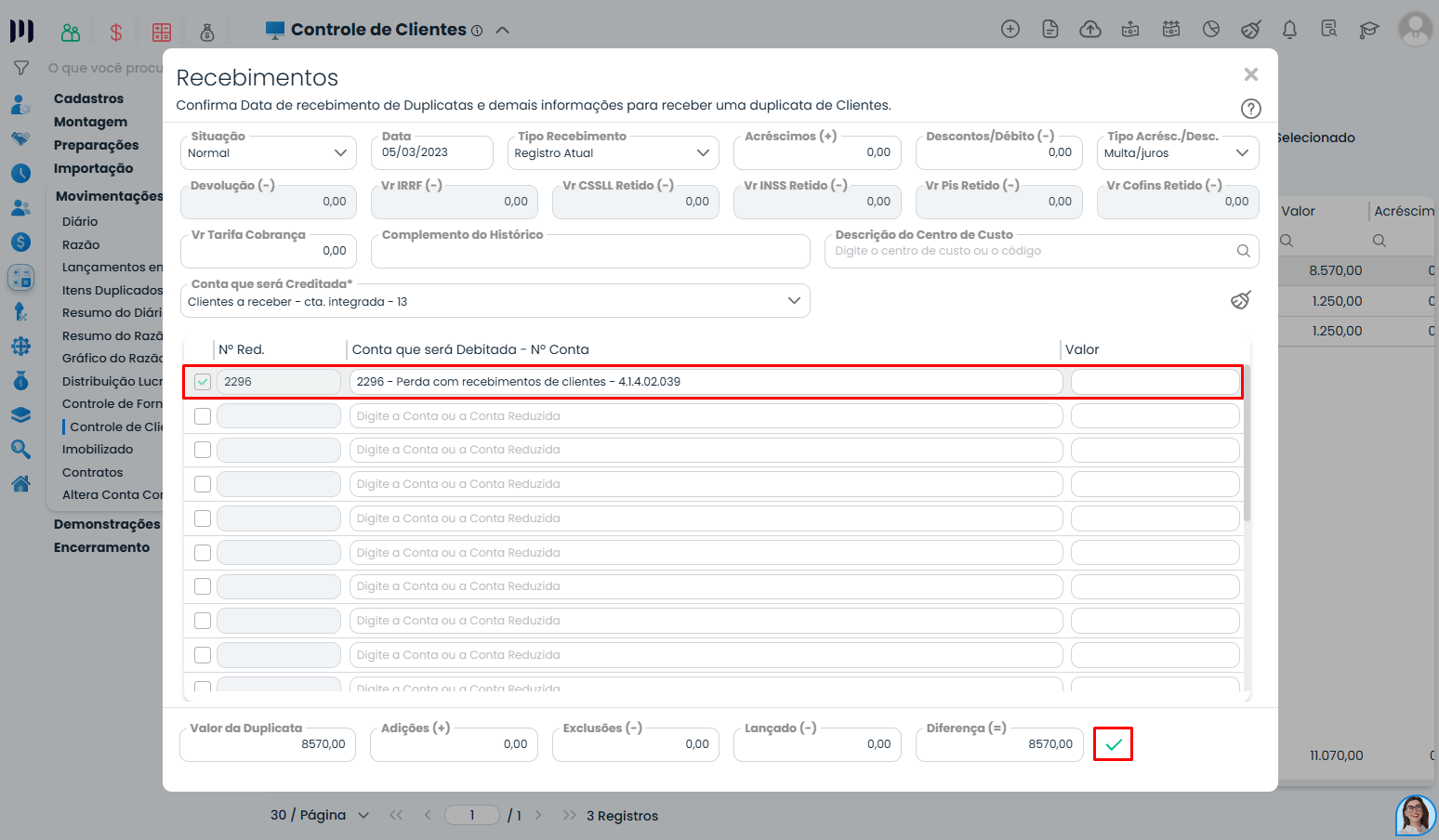This screenshot has height=840, width=1439.
Task: Select Demonstrações in the sidebar
Action: [107, 524]
